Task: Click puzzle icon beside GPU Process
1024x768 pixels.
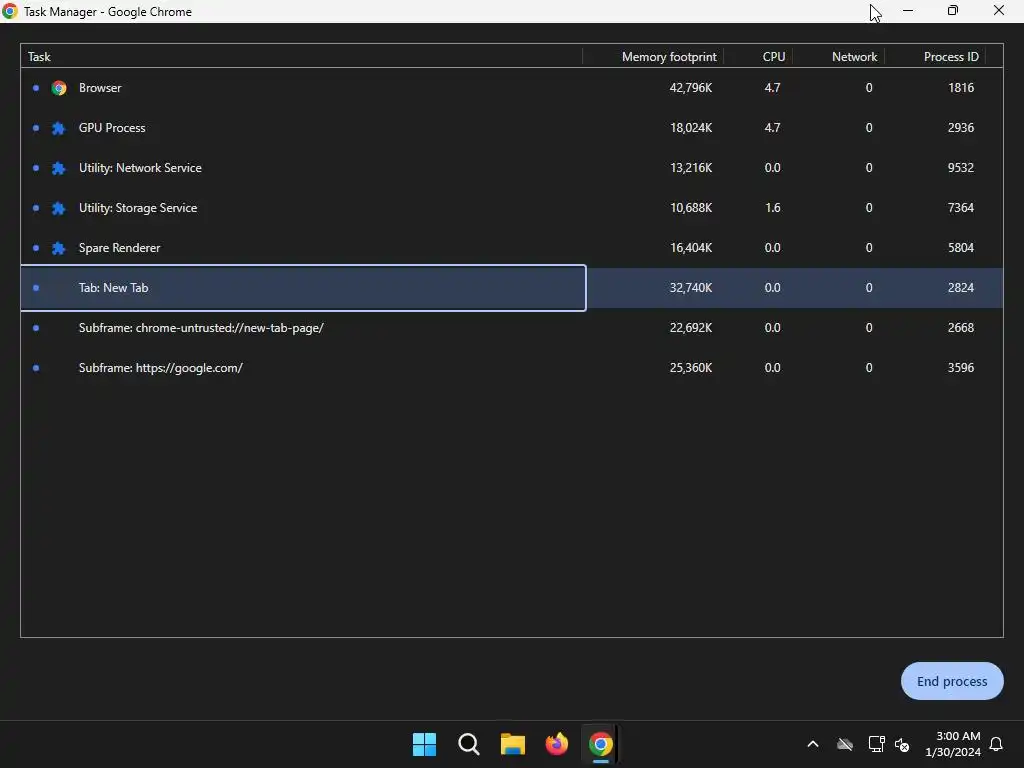Action: [59, 128]
